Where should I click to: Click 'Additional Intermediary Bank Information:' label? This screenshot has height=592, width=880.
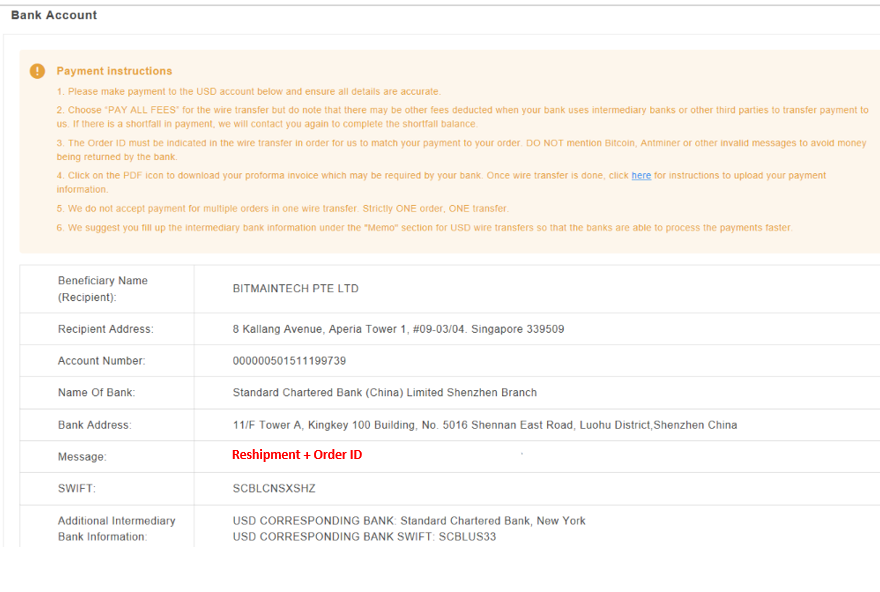click(x=117, y=529)
